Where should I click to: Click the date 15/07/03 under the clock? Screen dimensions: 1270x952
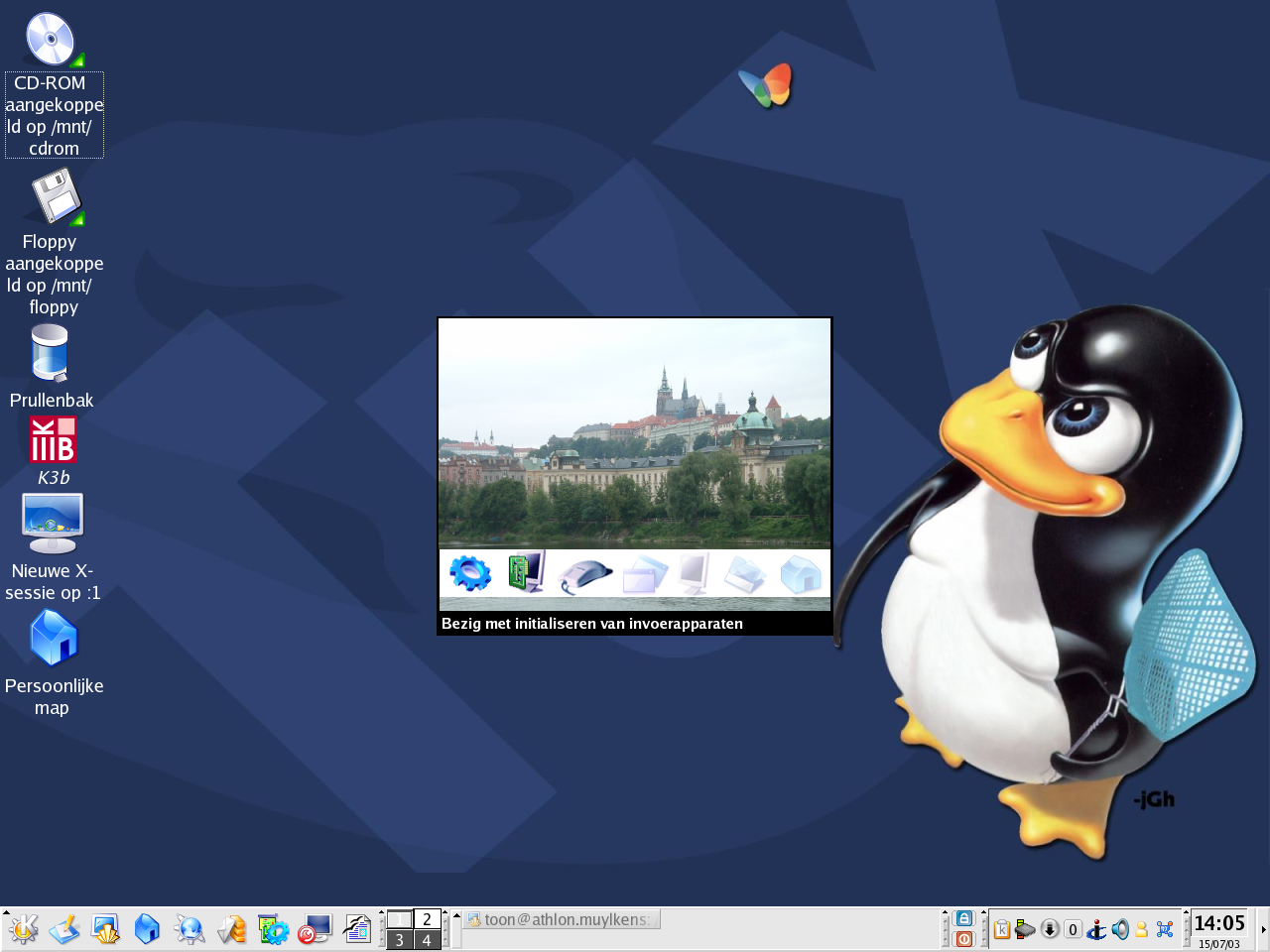(x=1219, y=944)
